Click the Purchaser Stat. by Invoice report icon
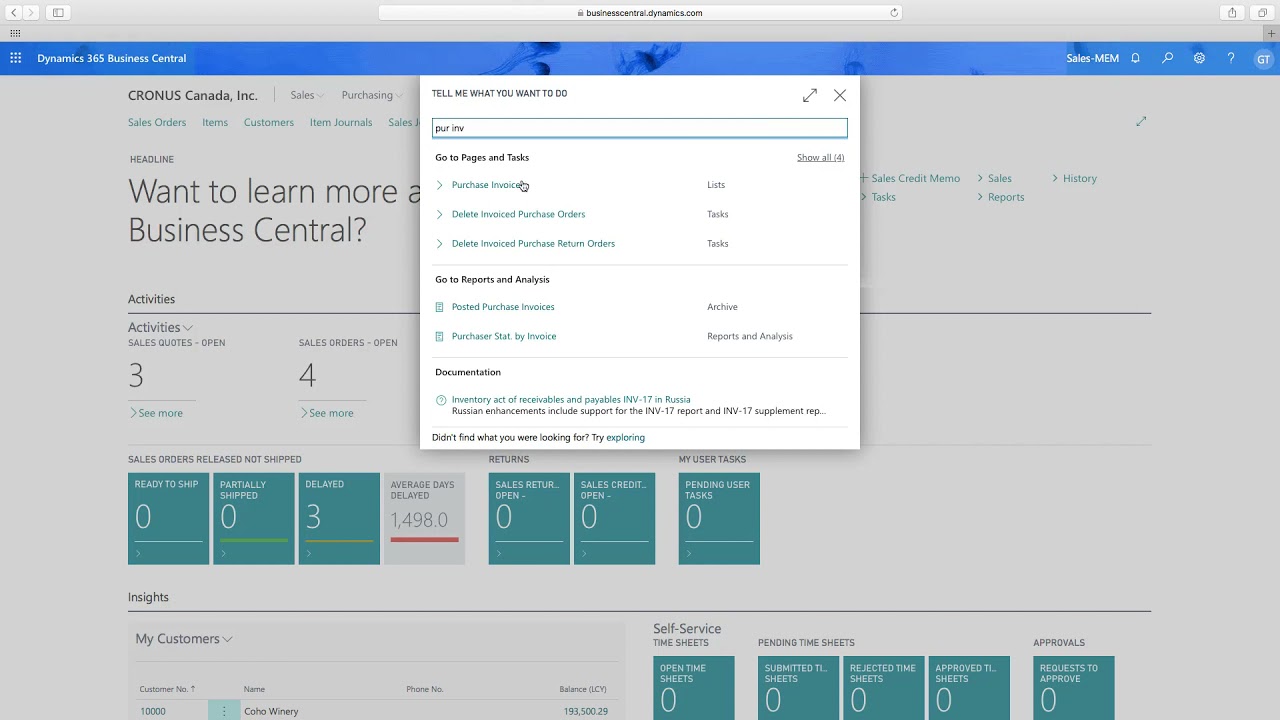1280x720 pixels. point(439,336)
